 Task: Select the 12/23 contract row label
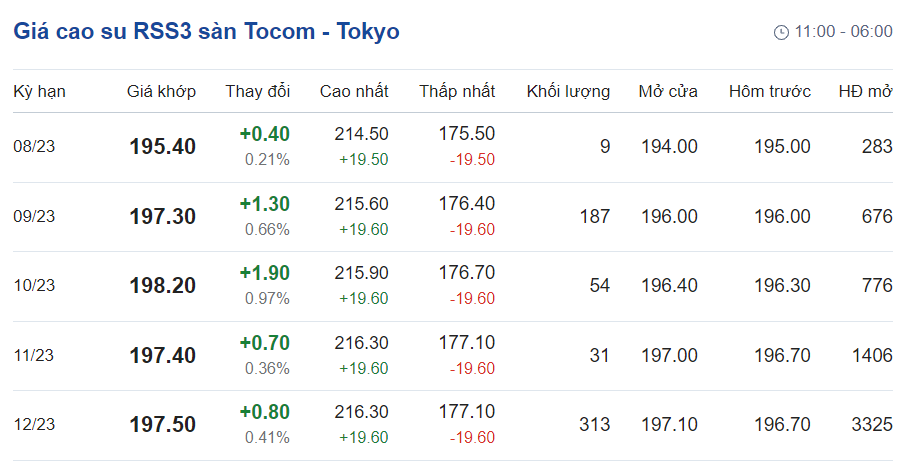(x=34, y=424)
